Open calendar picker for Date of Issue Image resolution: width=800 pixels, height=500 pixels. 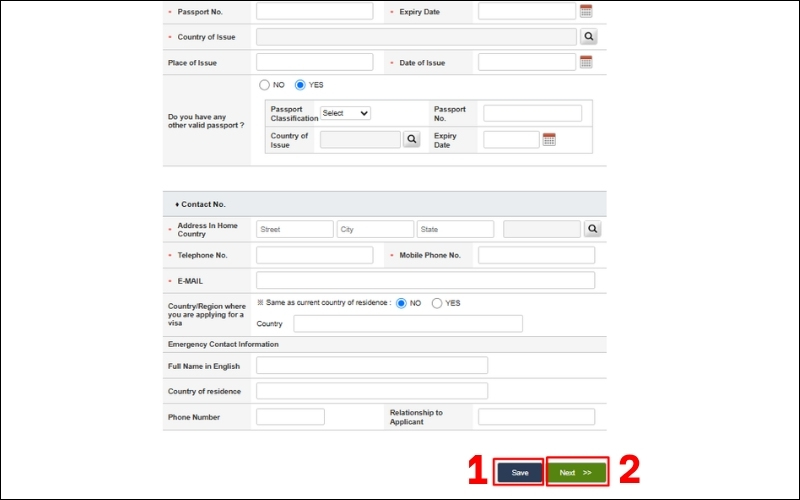(x=586, y=62)
